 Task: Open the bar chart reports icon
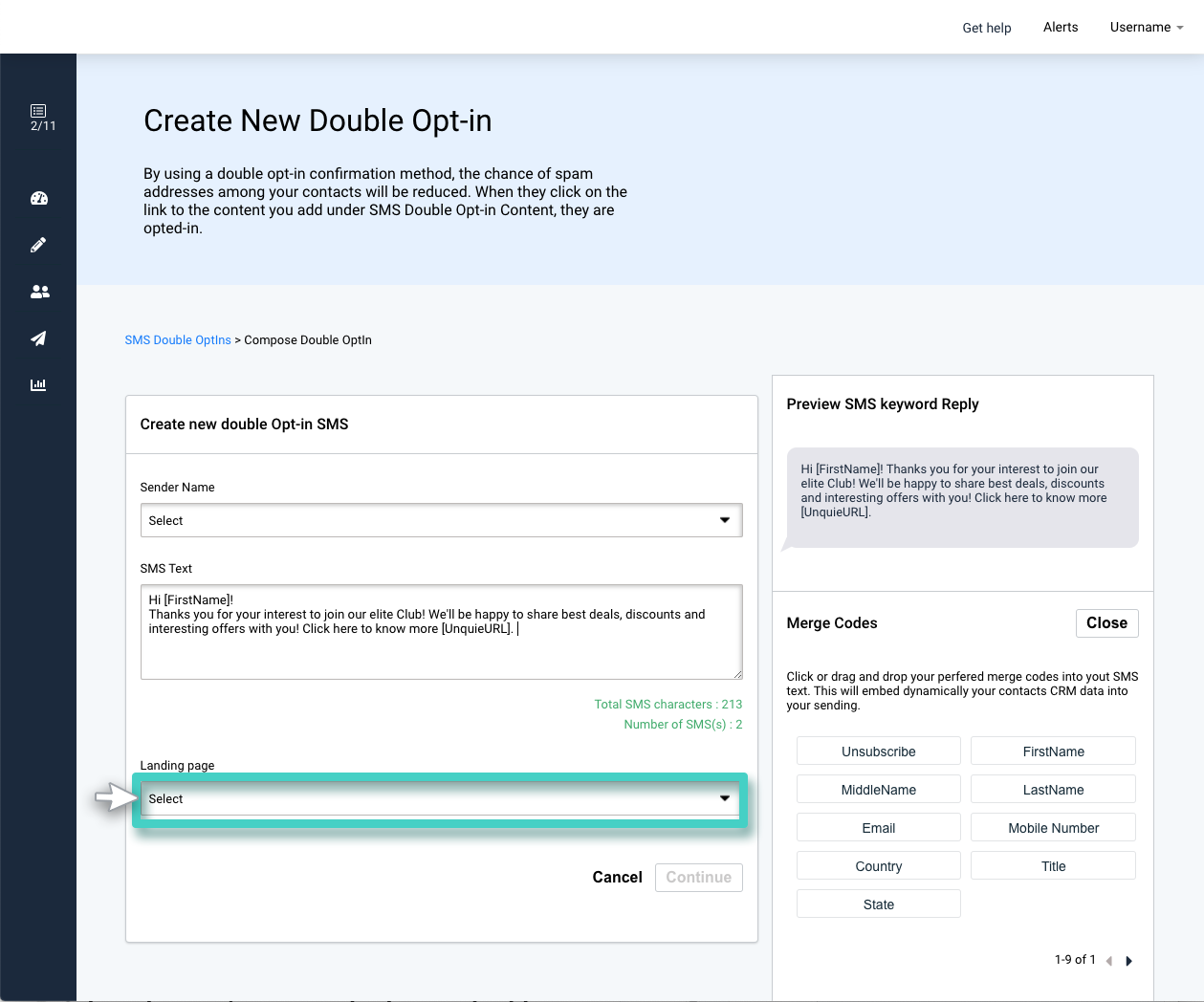pos(38,385)
